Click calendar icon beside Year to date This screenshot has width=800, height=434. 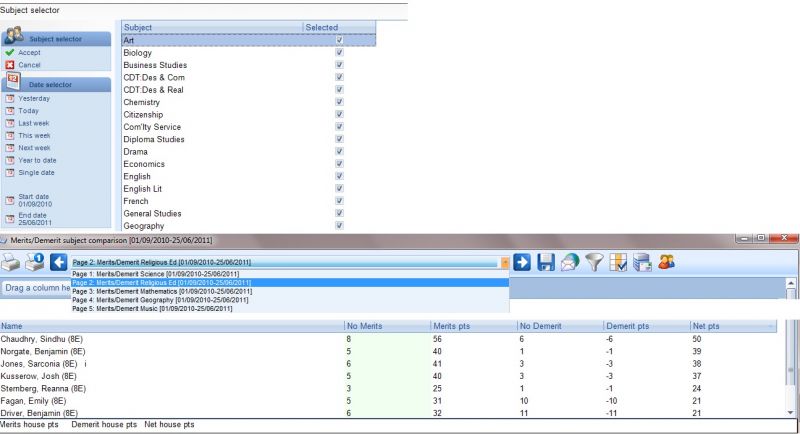tap(10, 160)
